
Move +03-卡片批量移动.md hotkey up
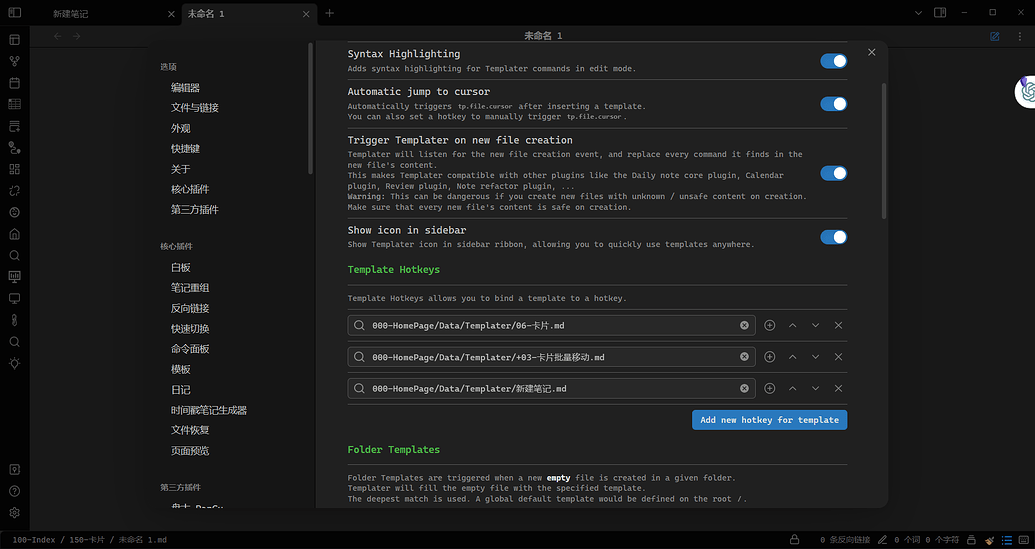793,357
